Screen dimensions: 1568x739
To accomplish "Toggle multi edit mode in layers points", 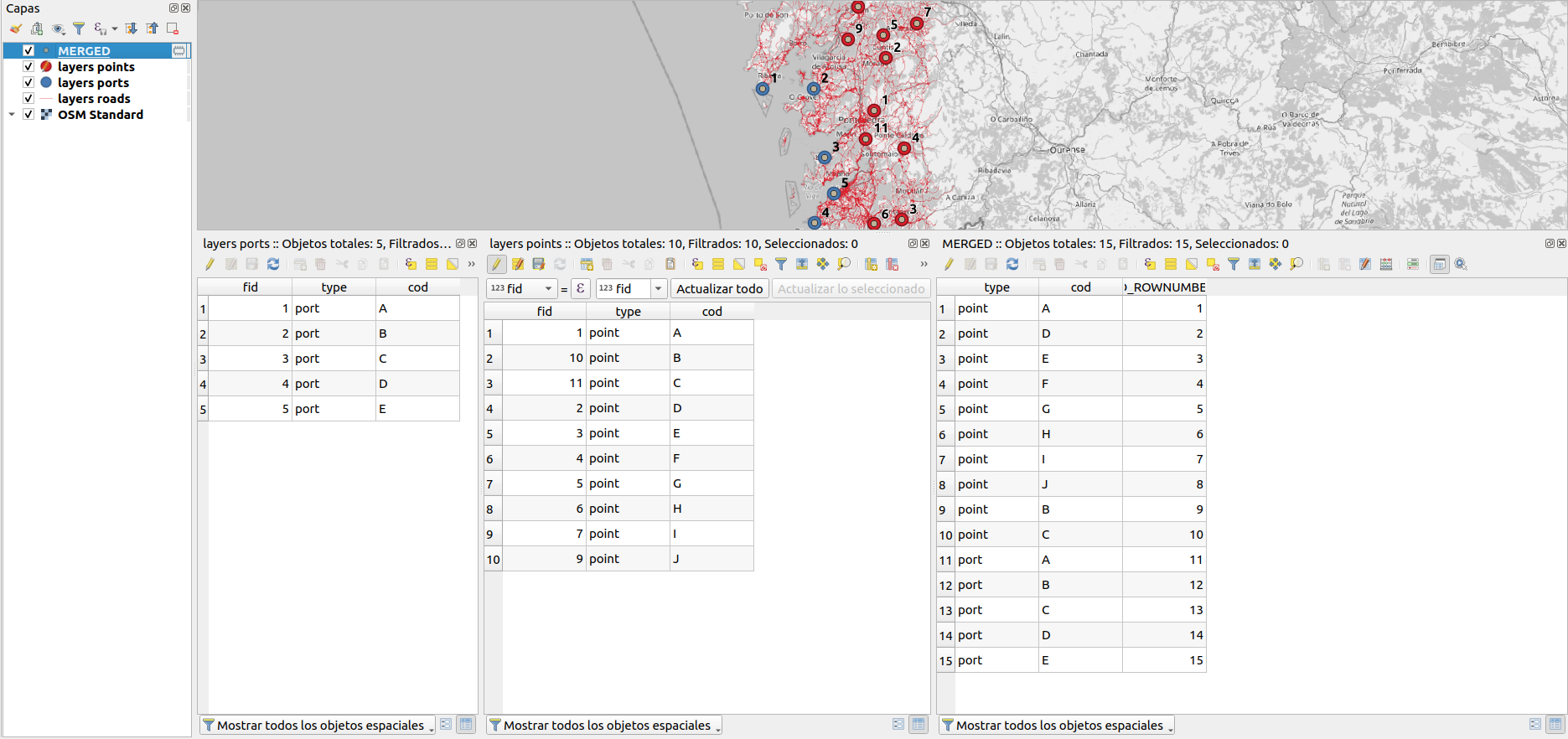I will click(x=518, y=264).
